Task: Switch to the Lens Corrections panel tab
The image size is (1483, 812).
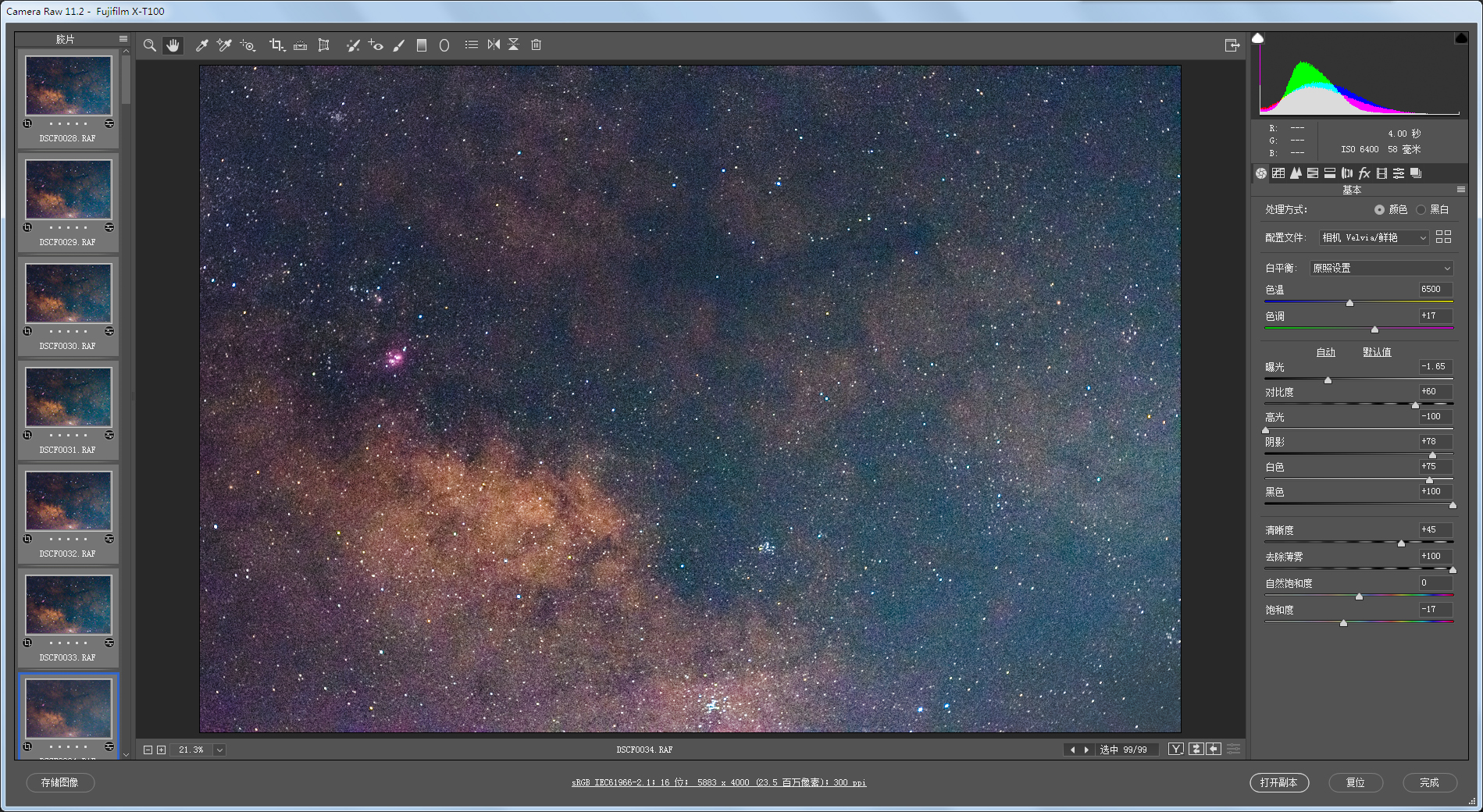Action: click(1347, 173)
